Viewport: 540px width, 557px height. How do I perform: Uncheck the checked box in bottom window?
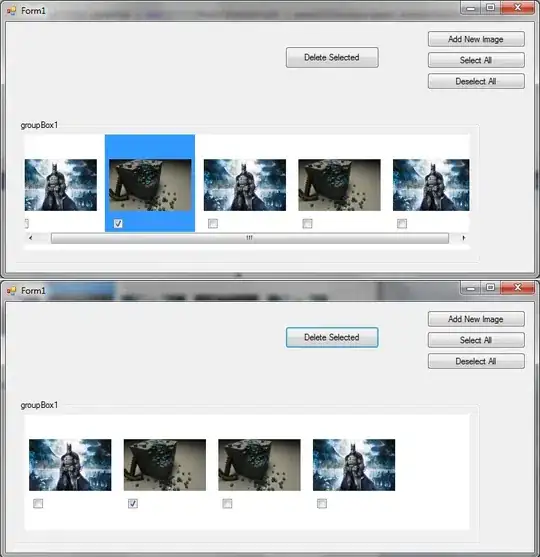[133, 503]
